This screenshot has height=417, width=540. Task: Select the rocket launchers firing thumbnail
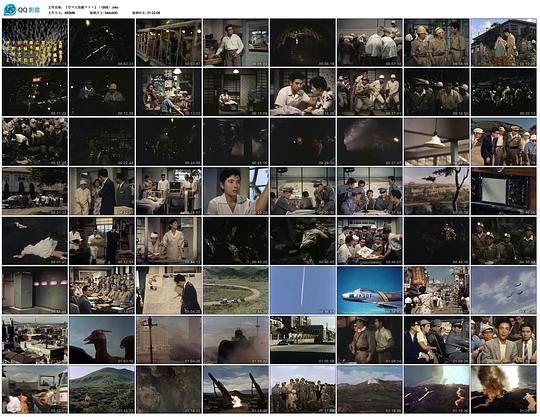click(236, 389)
